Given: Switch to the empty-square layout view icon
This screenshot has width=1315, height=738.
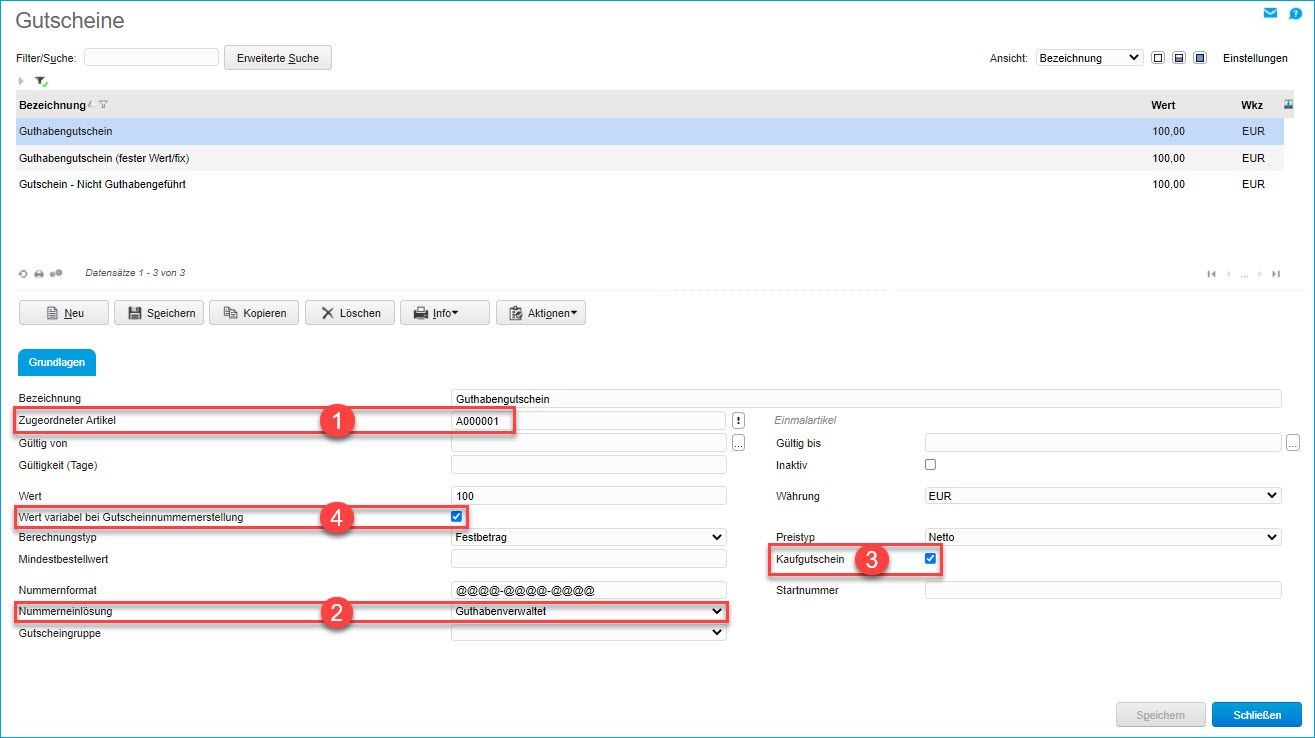Looking at the screenshot, I should [x=1158, y=58].
